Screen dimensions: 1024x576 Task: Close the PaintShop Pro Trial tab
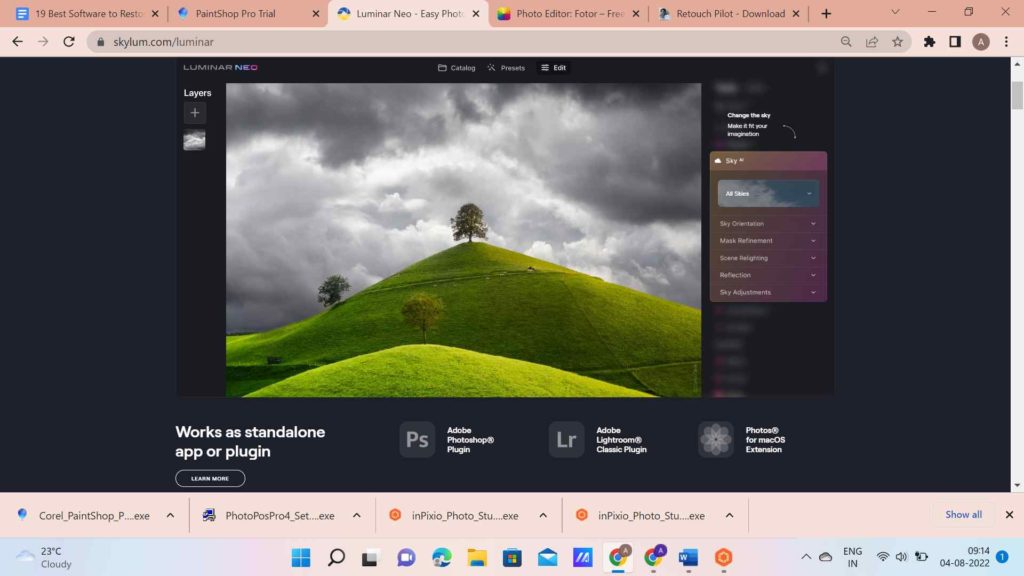coord(316,14)
